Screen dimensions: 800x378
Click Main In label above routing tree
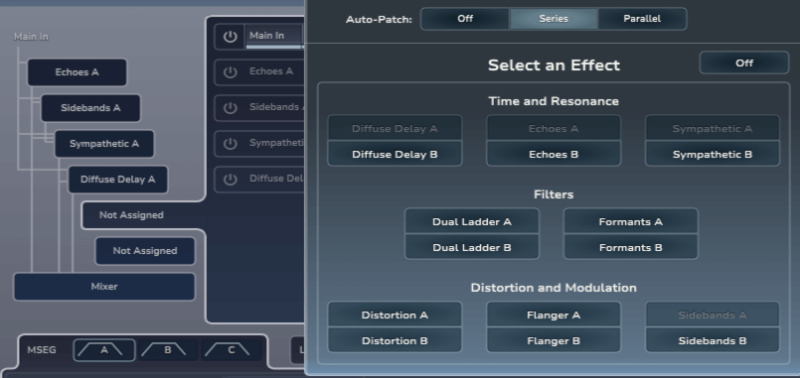31,37
